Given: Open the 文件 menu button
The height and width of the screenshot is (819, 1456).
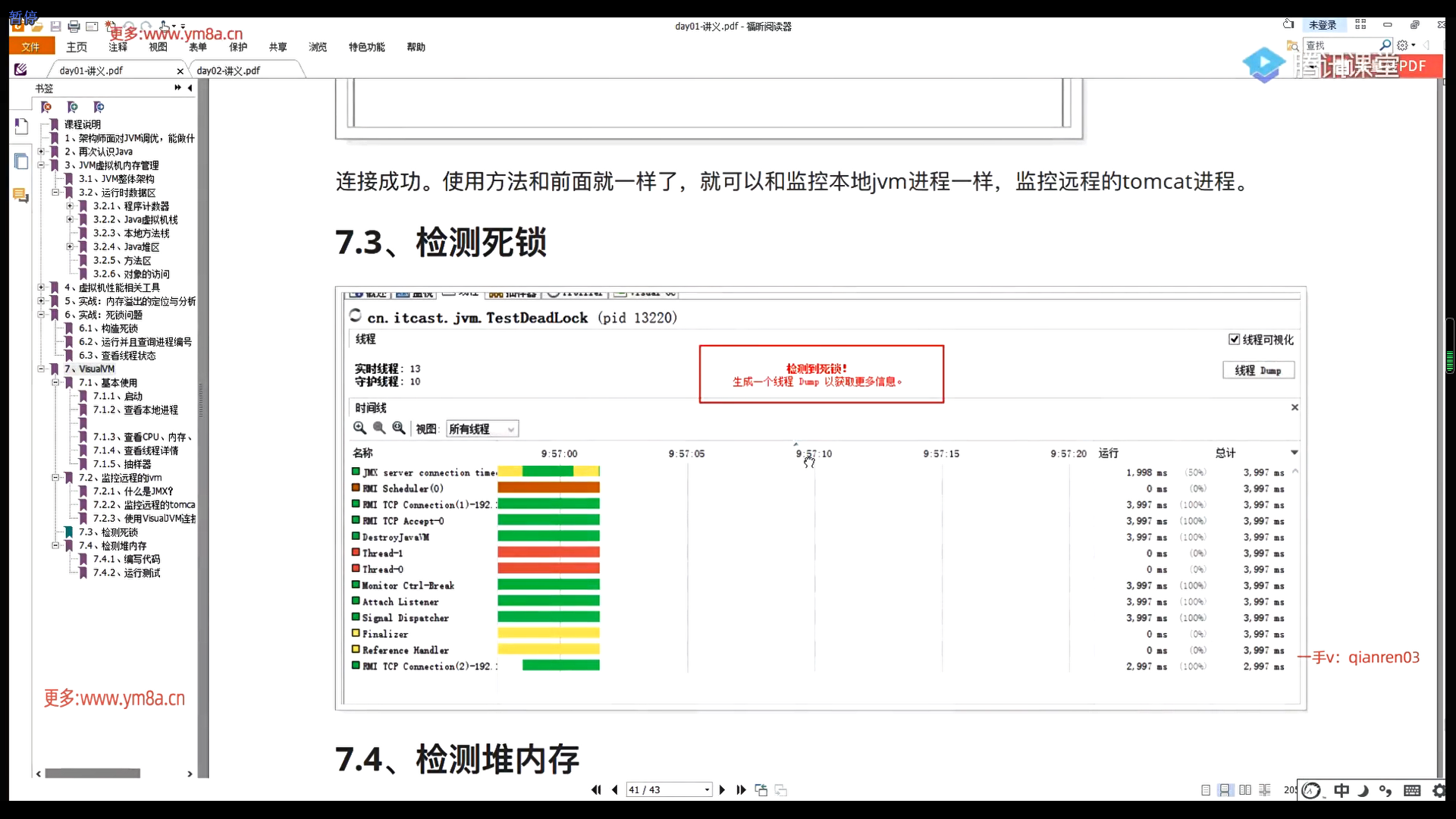Looking at the screenshot, I should 31,47.
